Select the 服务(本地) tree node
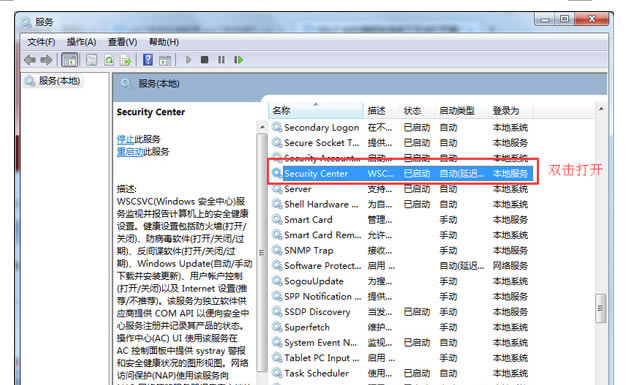This screenshot has width=633, height=385. tap(59, 81)
